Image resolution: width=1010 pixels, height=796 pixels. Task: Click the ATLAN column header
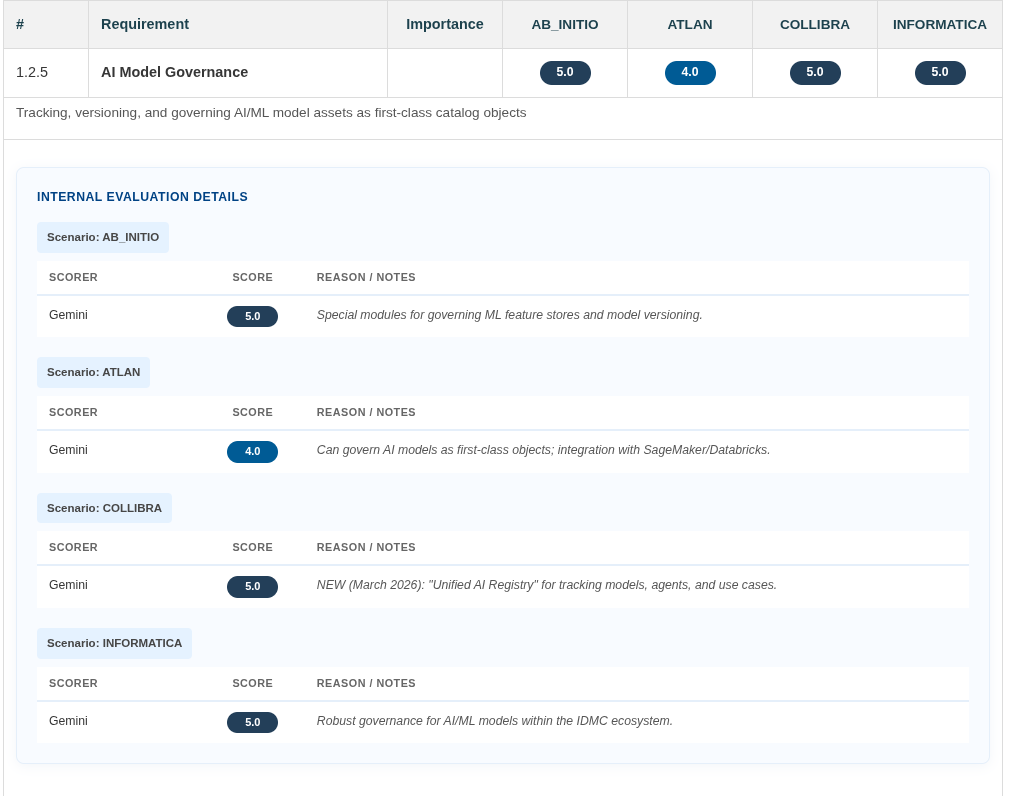click(690, 24)
